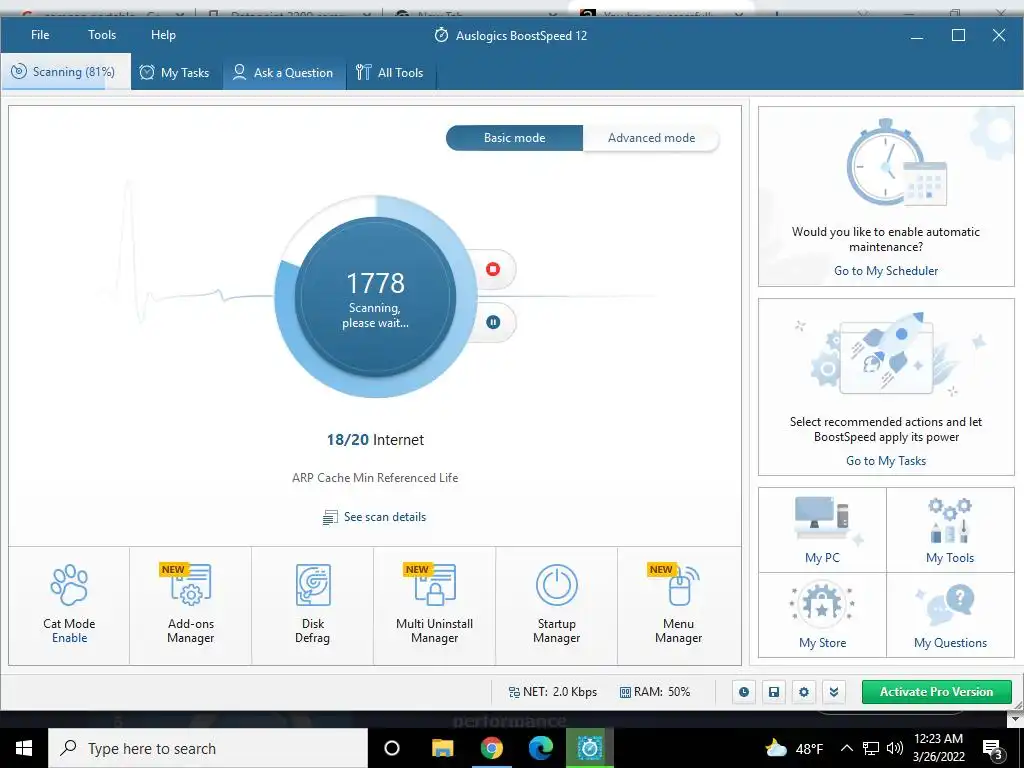Click the clock scheduler icon in status bar

coord(744,692)
